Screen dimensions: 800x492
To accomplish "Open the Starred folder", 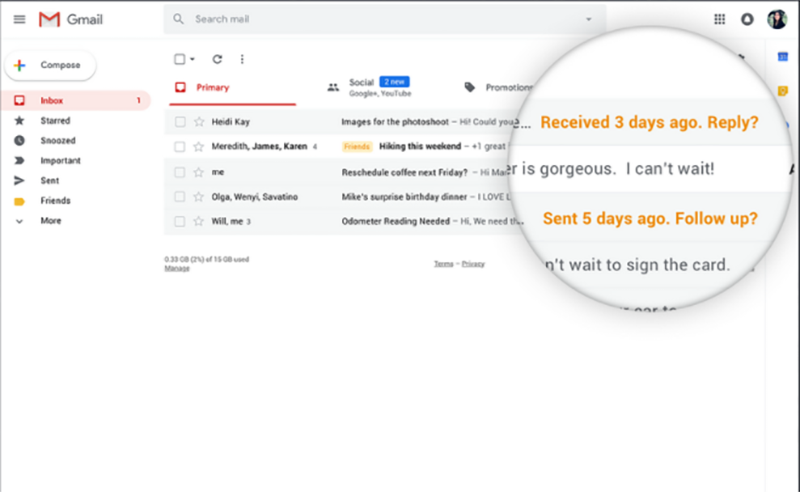I will point(55,120).
